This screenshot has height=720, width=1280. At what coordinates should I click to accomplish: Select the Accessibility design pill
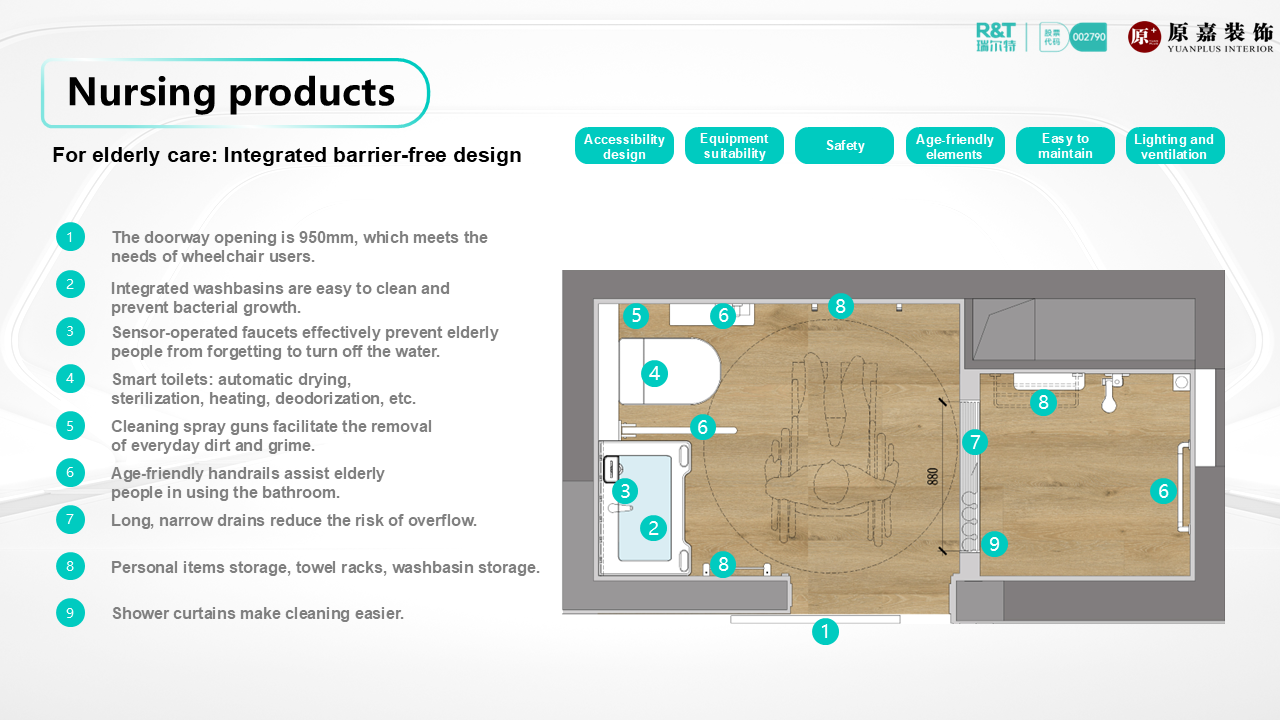[x=624, y=146]
